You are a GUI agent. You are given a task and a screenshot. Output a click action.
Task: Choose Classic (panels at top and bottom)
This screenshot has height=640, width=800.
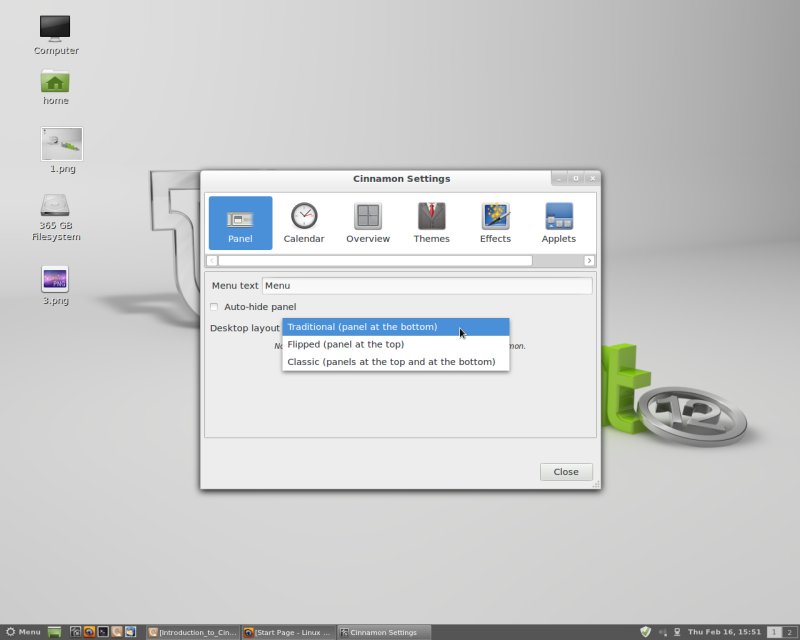395,362
